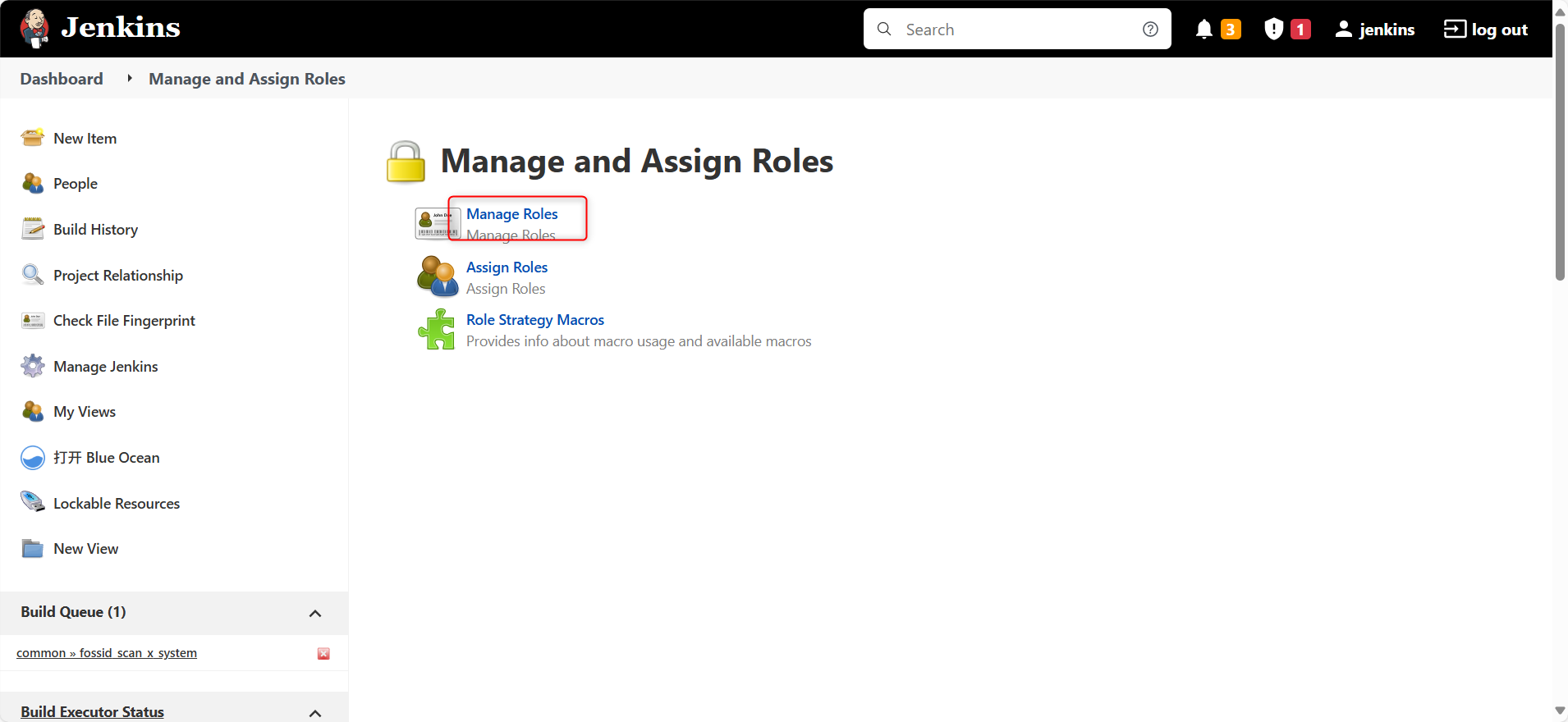Open the New Item menu entry
The width and height of the screenshot is (1568, 722).
[x=85, y=139]
